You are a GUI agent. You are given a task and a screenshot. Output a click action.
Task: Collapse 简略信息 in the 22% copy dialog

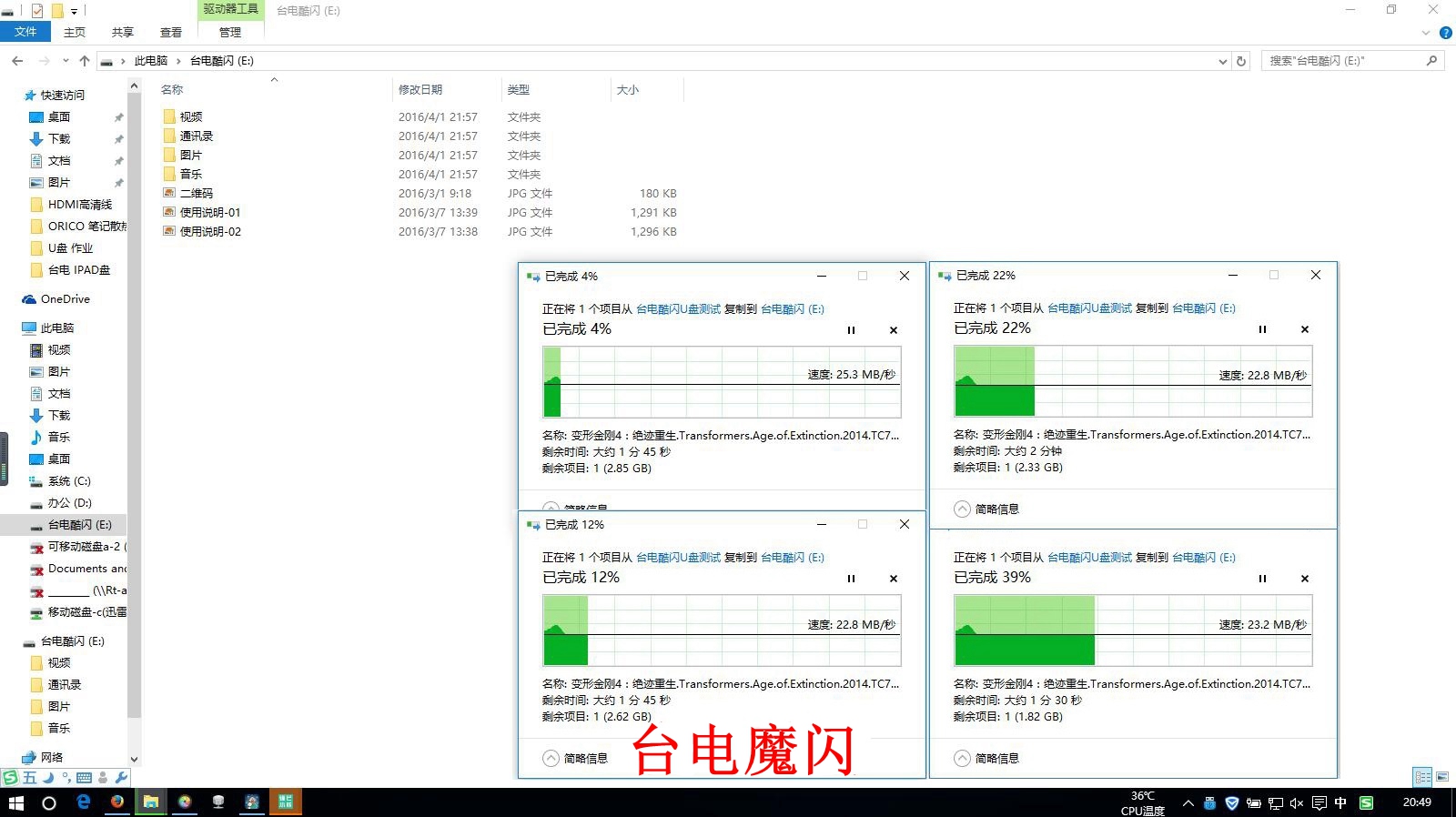click(x=986, y=509)
